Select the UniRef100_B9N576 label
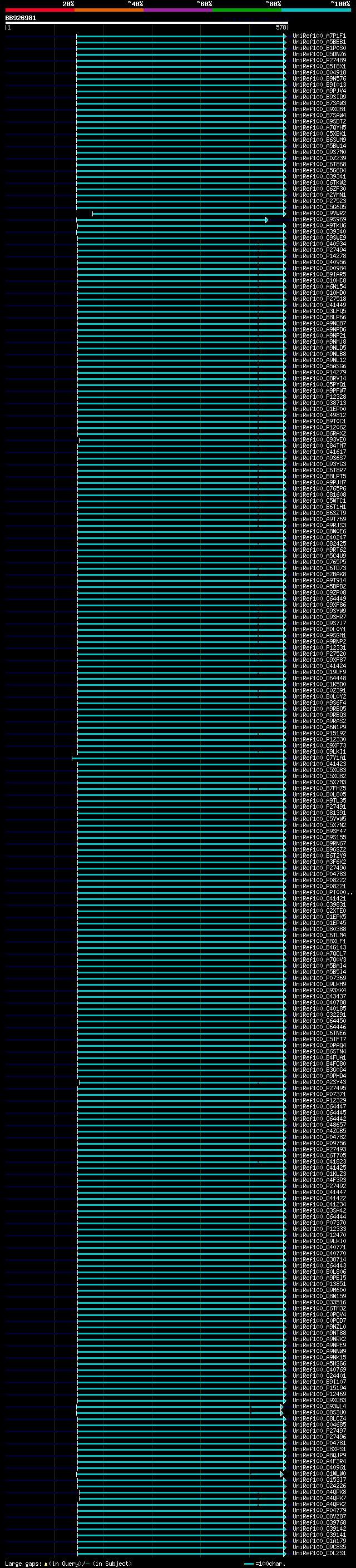The height and width of the screenshot is (1568, 356). [319, 78]
